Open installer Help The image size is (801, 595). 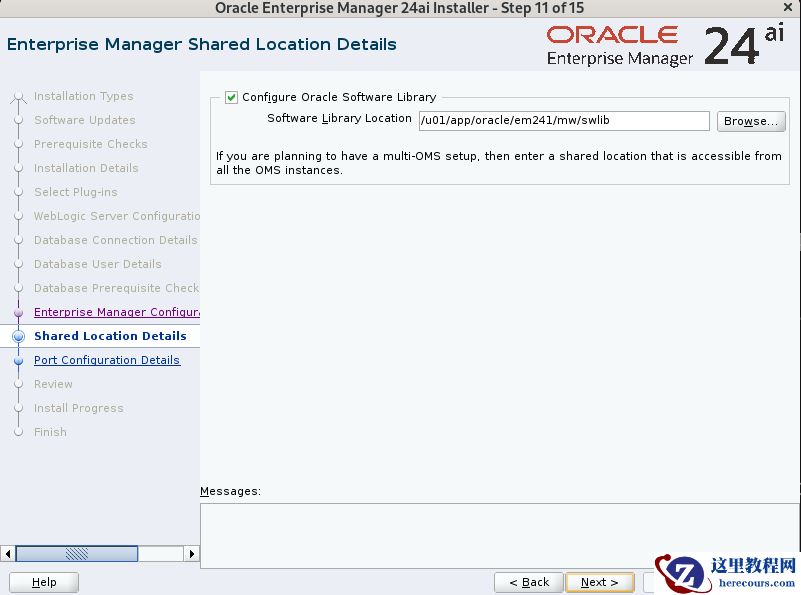click(x=44, y=582)
